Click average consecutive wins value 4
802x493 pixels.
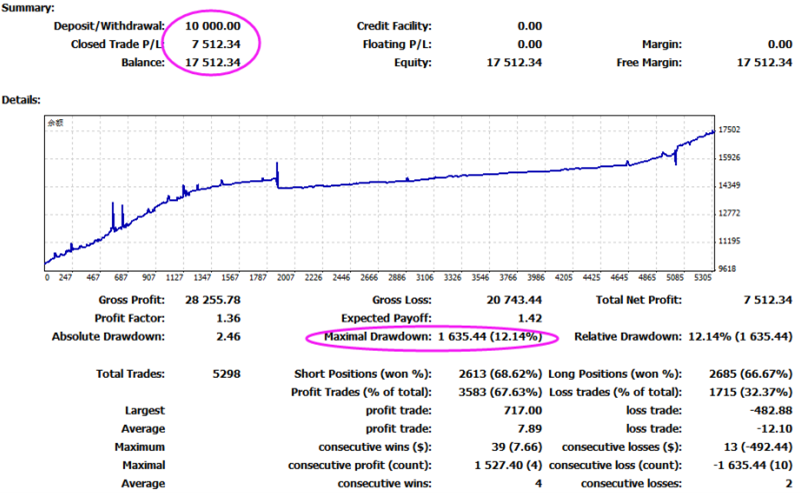coord(538,484)
